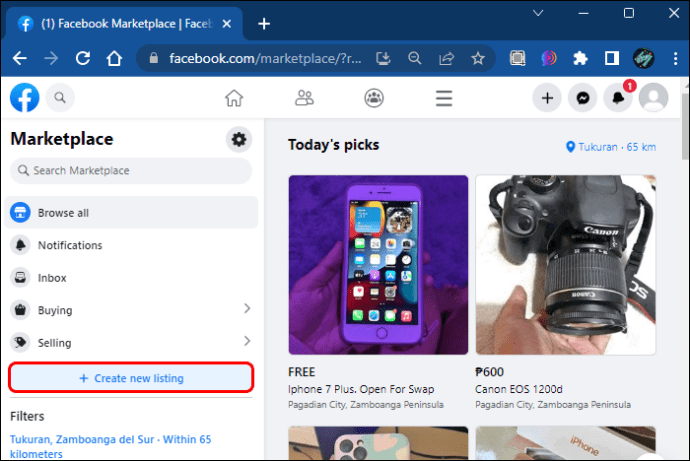This screenshot has width=690, height=461.
Task: Click the install app icon in address bar
Action: 383,58
